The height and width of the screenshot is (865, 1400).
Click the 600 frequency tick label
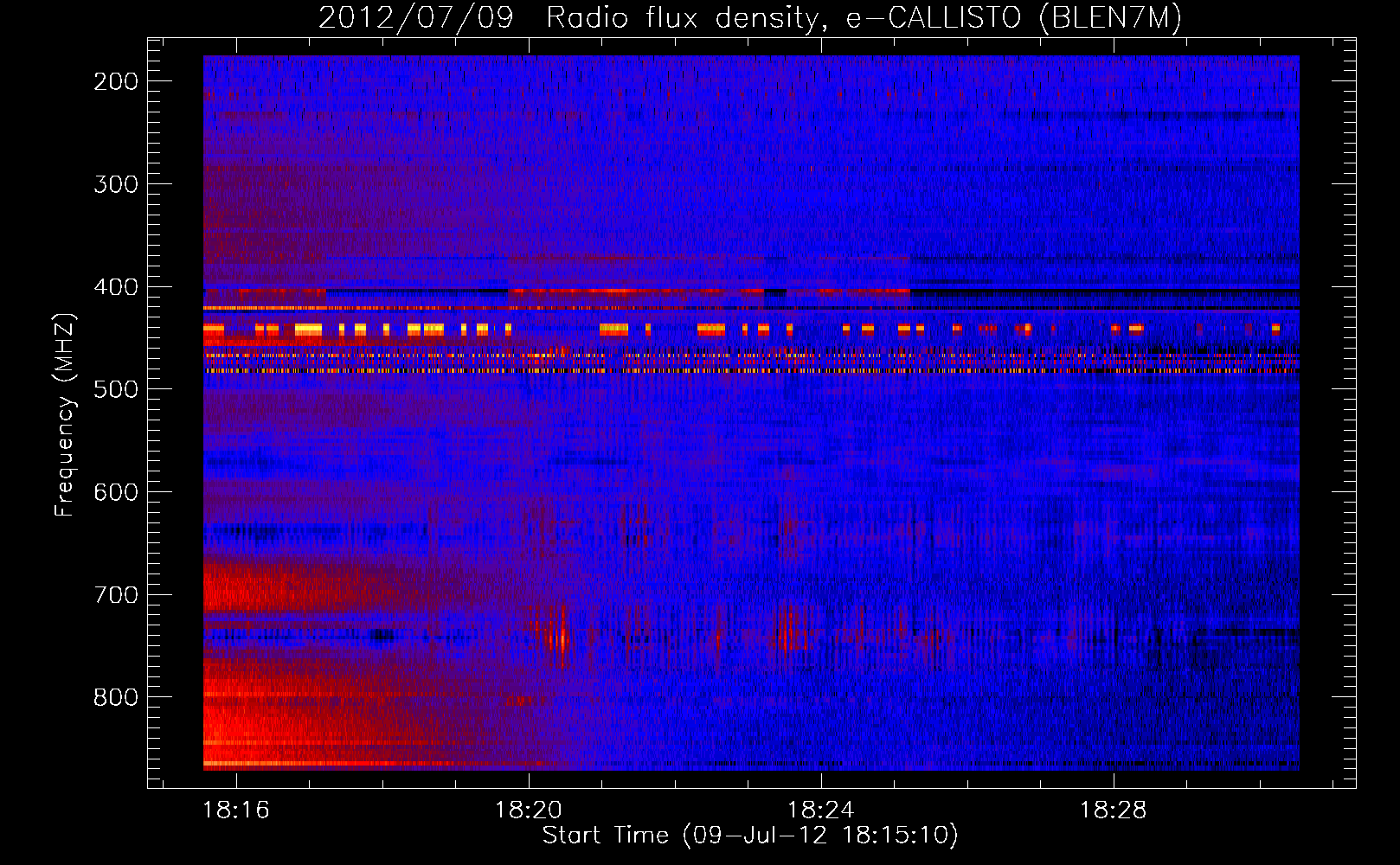116,492
